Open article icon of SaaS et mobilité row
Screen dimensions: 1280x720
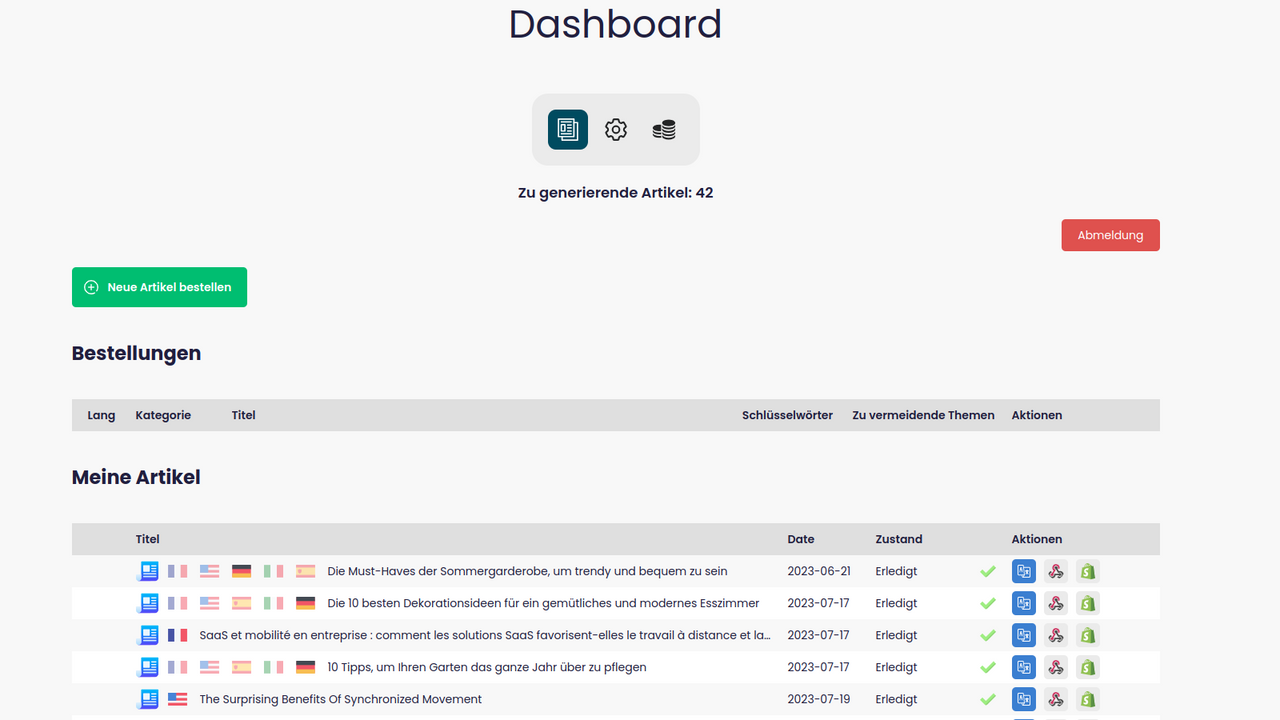148,635
